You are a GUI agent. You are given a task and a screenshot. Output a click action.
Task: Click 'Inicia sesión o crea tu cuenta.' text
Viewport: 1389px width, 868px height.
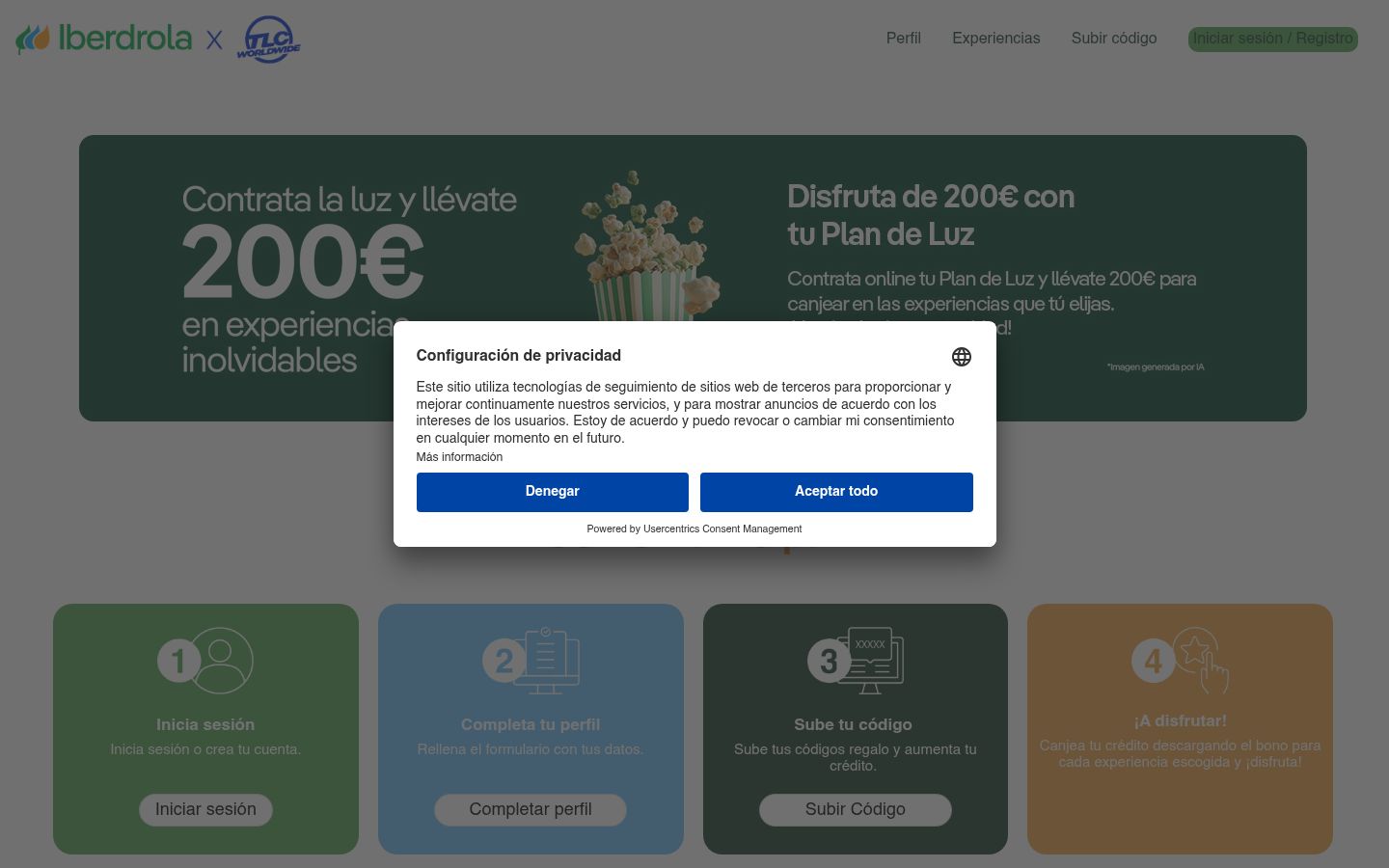coord(205,749)
